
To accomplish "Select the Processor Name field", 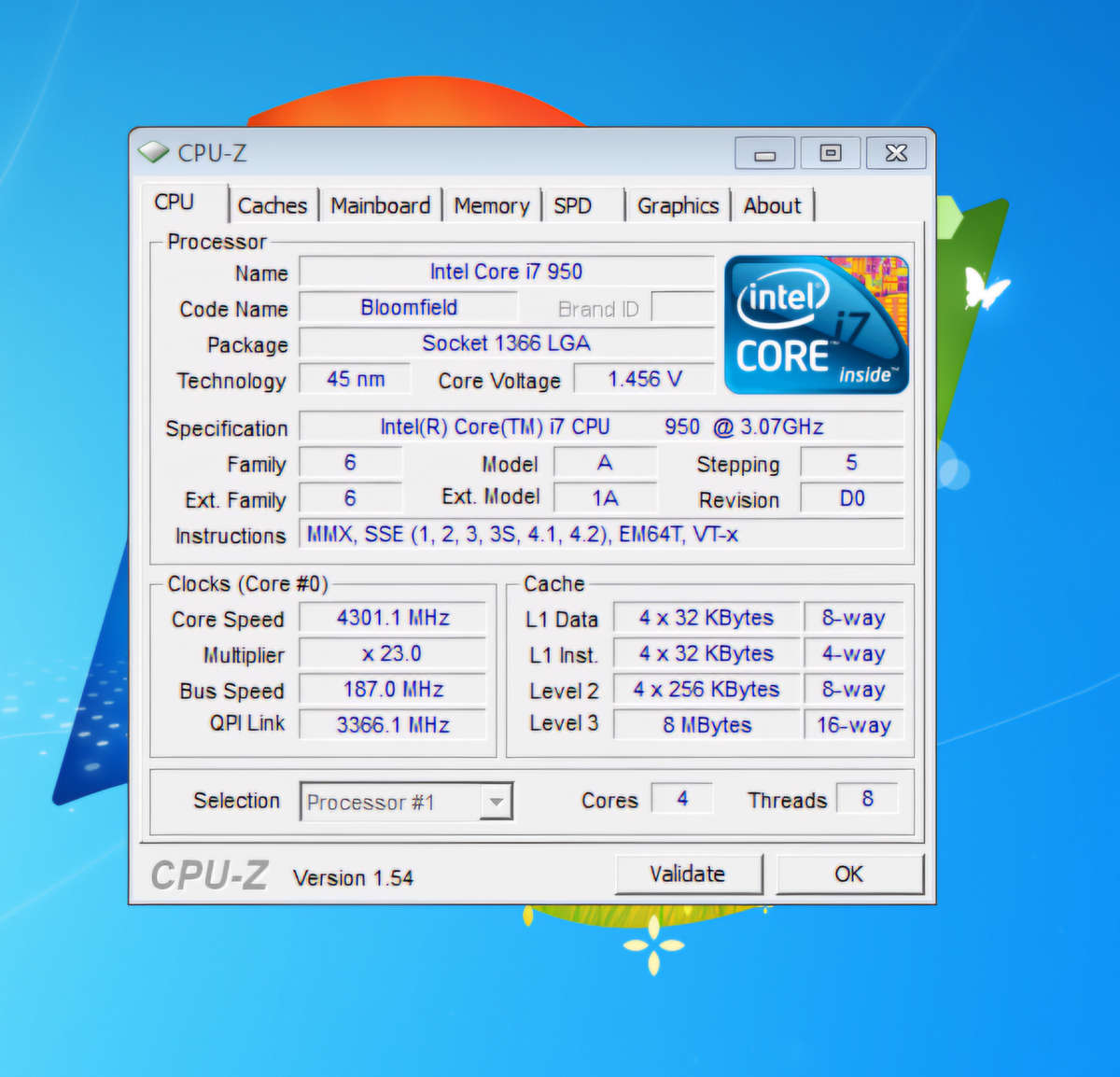I will click(x=507, y=272).
